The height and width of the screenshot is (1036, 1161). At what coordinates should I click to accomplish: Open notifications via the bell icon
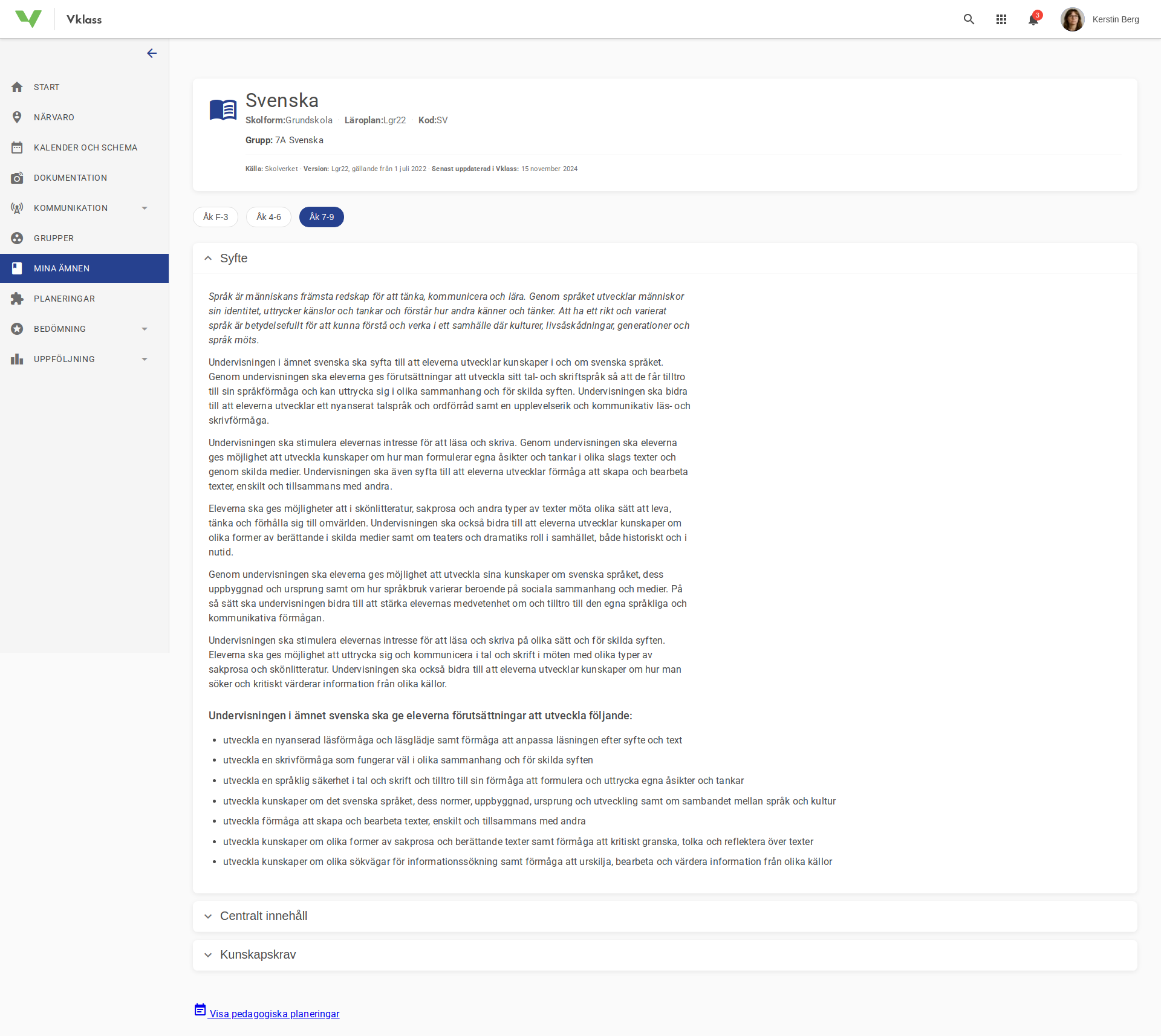[x=1033, y=19]
